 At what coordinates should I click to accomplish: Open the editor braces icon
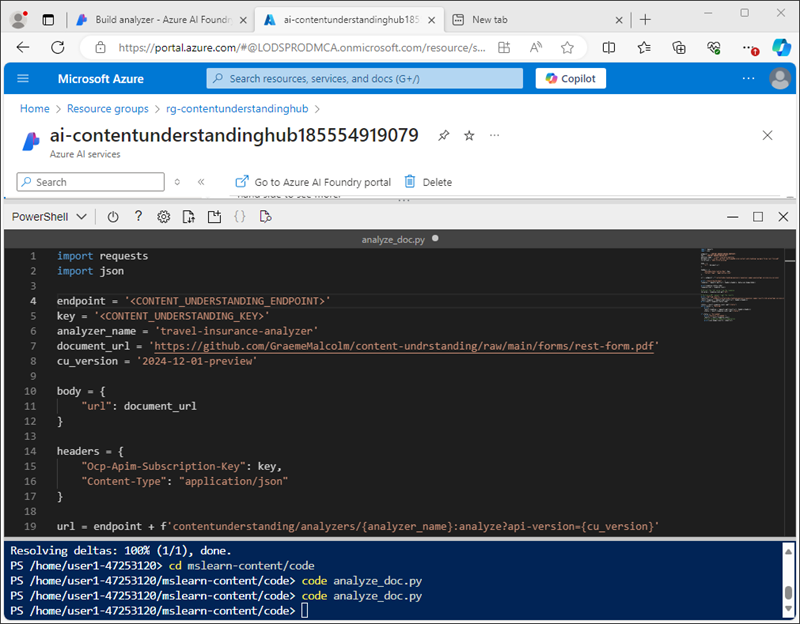pyautogui.click(x=239, y=217)
